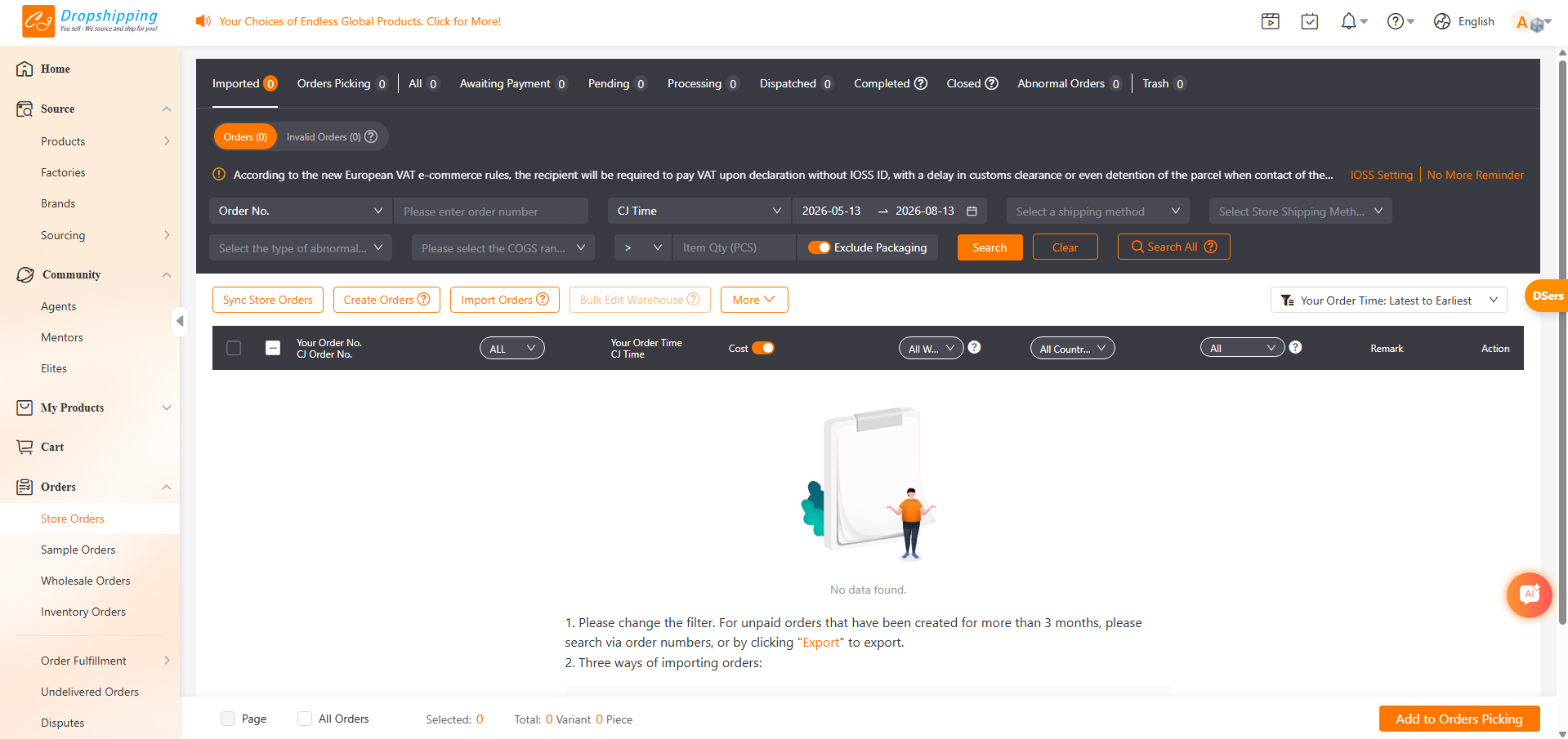
Task: Switch to the Processing tab
Action: click(703, 83)
